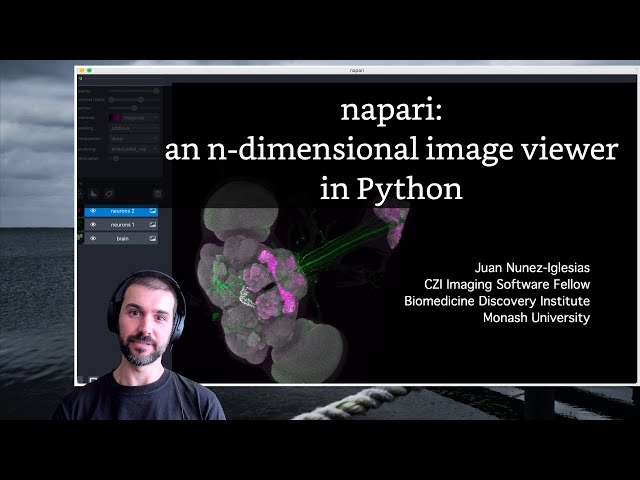
Task: Open the blending dropdown set to additive
Action: pyautogui.click(x=134, y=128)
